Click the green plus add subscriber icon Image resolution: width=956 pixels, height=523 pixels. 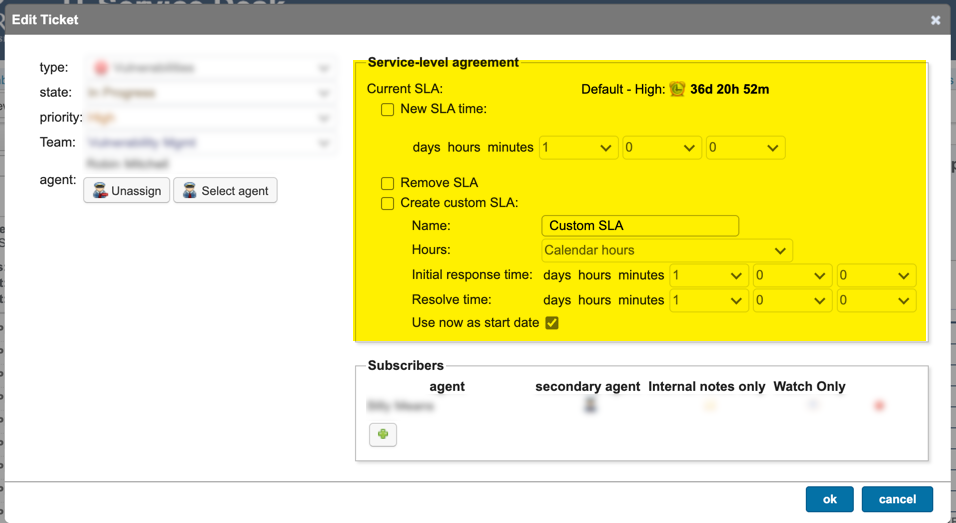[x=383, y=435]
